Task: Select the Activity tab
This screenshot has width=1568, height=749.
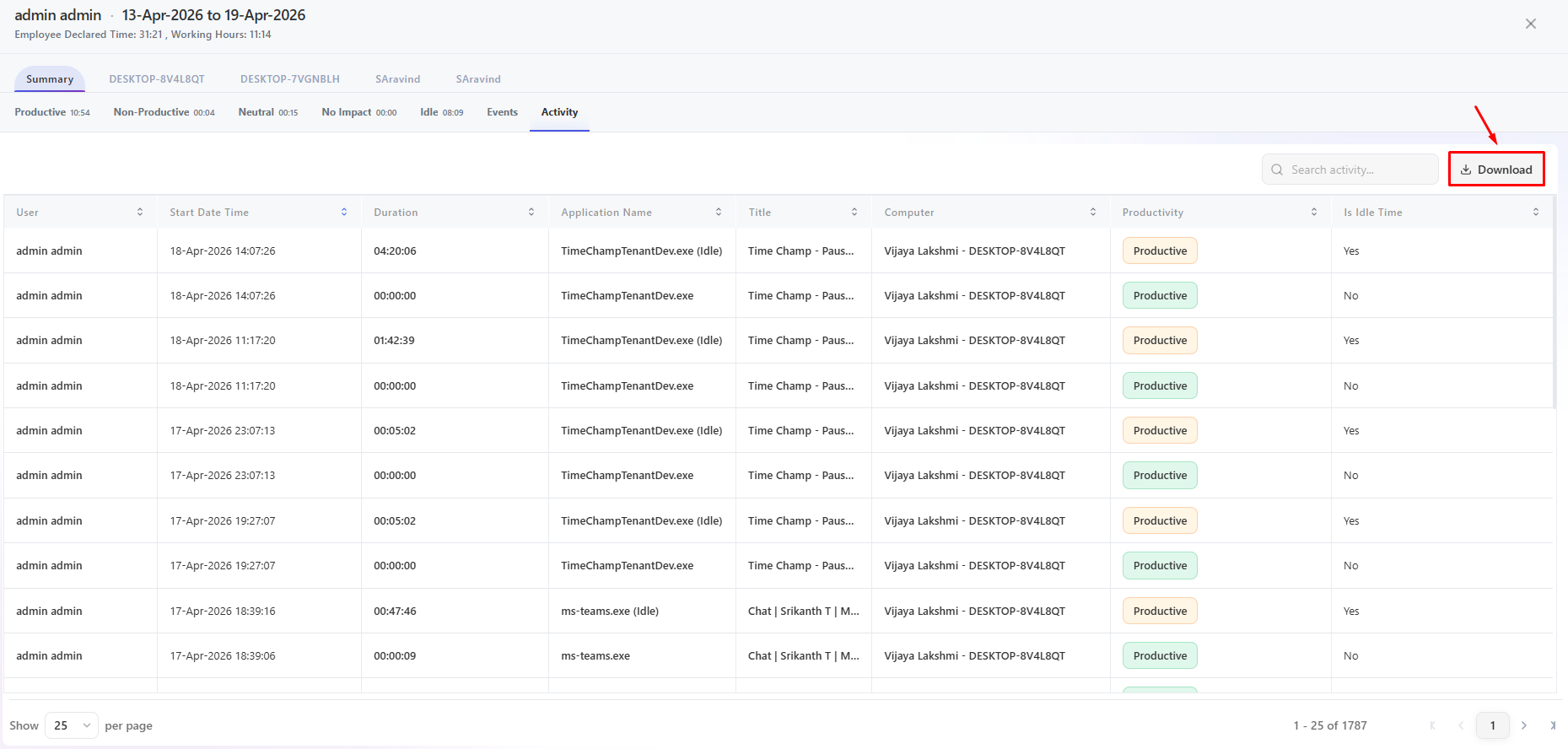Action: (x=560, y=112)
